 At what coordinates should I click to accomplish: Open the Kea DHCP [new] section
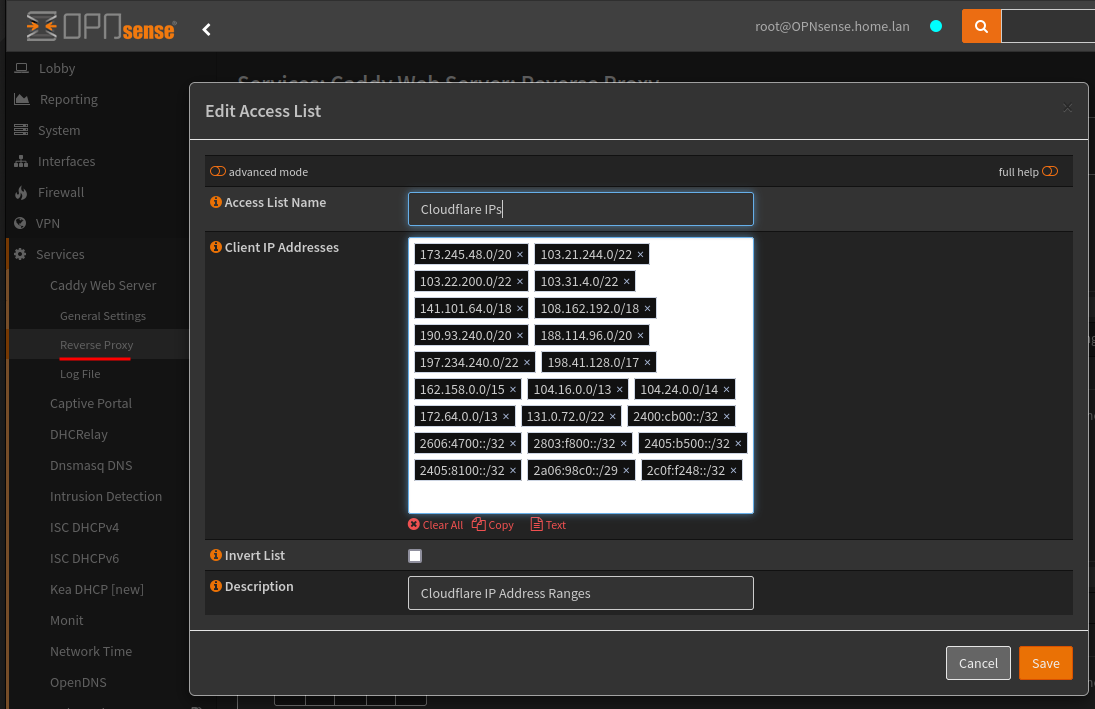(96, 589)
